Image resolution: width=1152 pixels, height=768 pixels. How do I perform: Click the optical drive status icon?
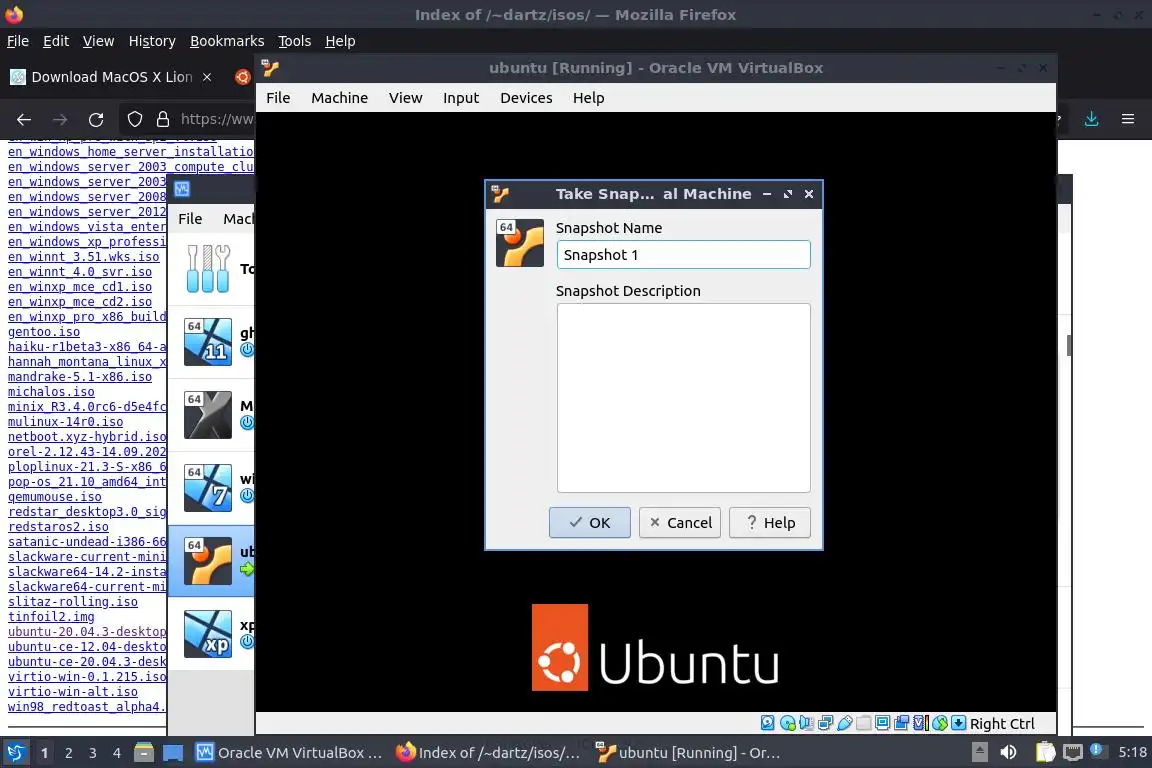click(x=788, y=723)
